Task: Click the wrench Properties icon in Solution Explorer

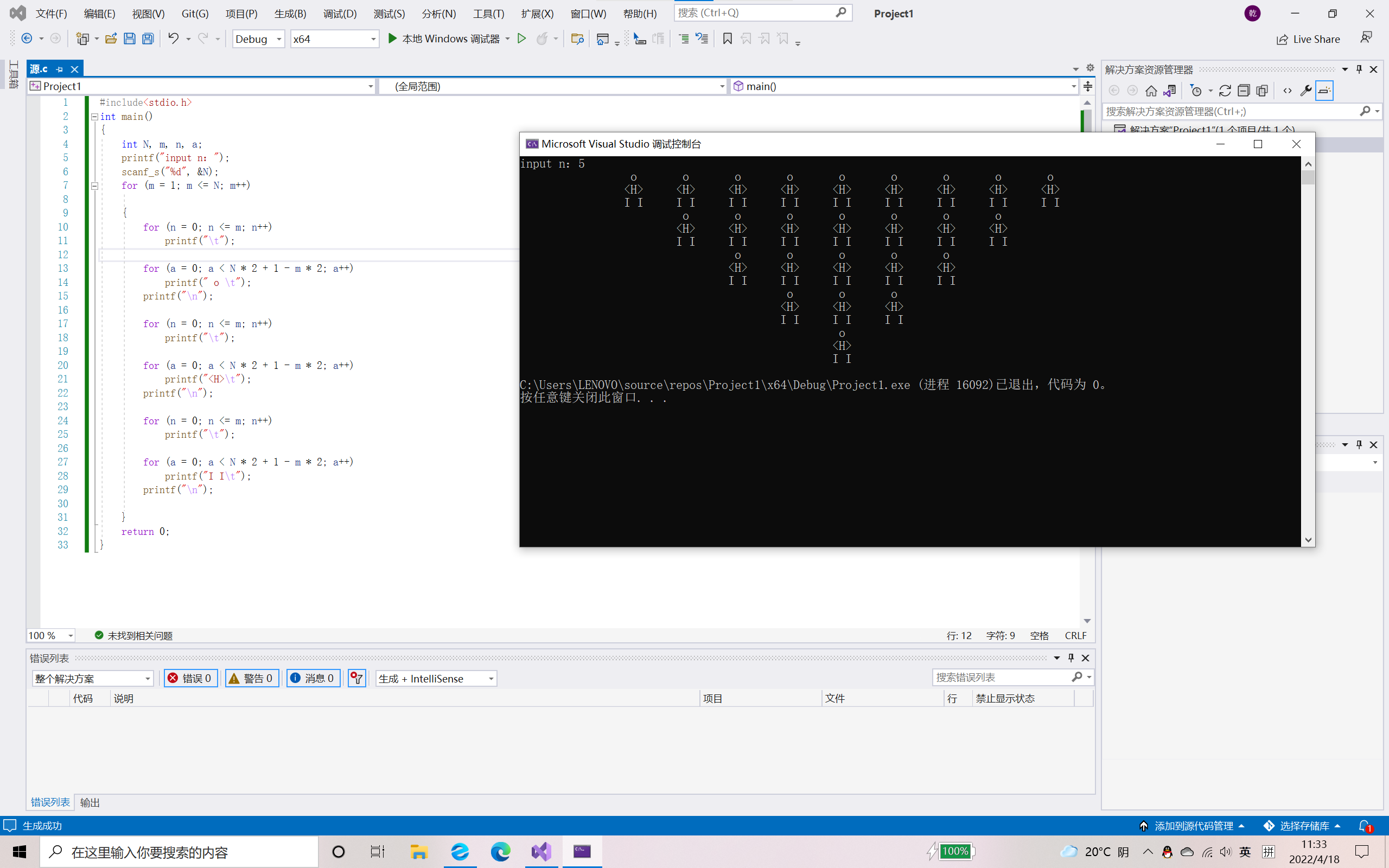Action: point(1306,91)
